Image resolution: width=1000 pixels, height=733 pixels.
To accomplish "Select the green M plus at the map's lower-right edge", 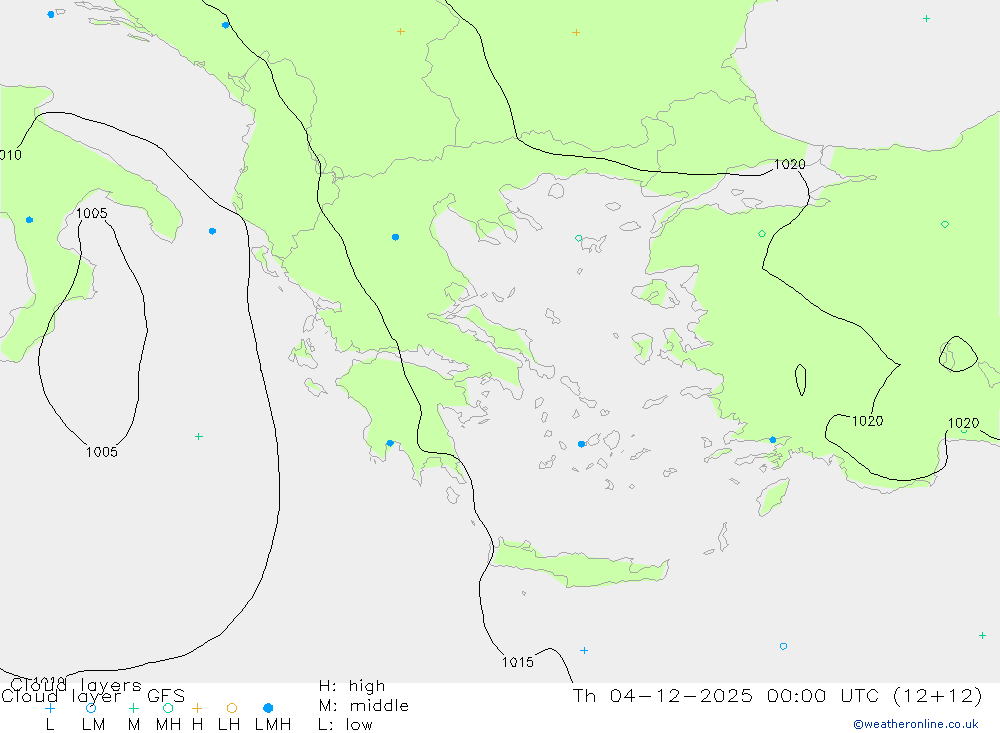I will [x=982, y=635].
